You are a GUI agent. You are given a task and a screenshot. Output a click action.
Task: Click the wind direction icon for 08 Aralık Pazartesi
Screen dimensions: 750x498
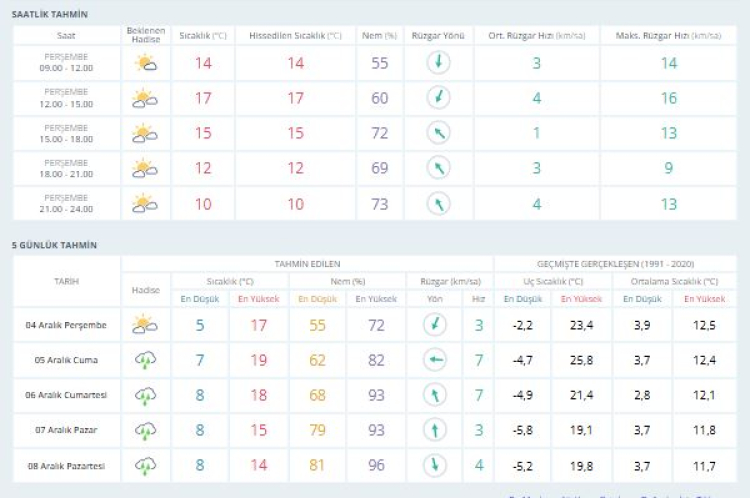coord(435,465)
